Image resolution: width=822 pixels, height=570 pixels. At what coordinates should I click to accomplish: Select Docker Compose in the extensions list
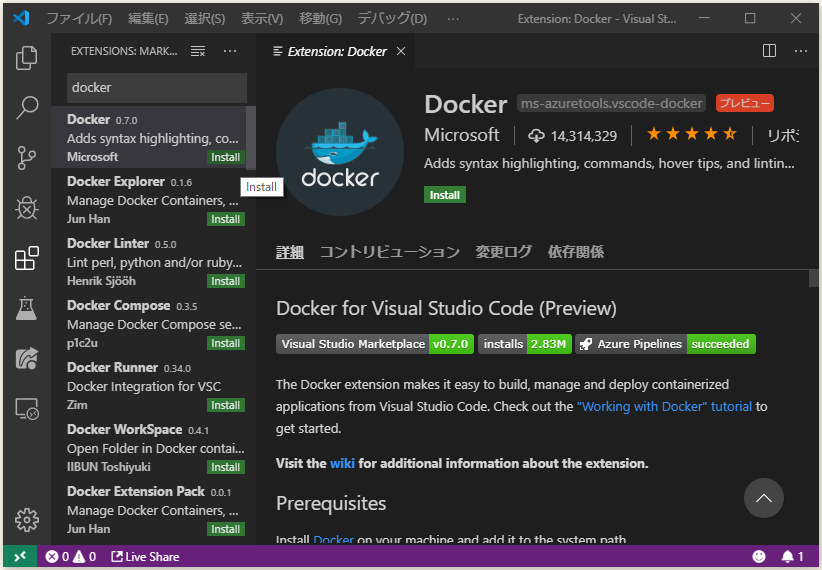pyautogui.click(x=152, y=324)
